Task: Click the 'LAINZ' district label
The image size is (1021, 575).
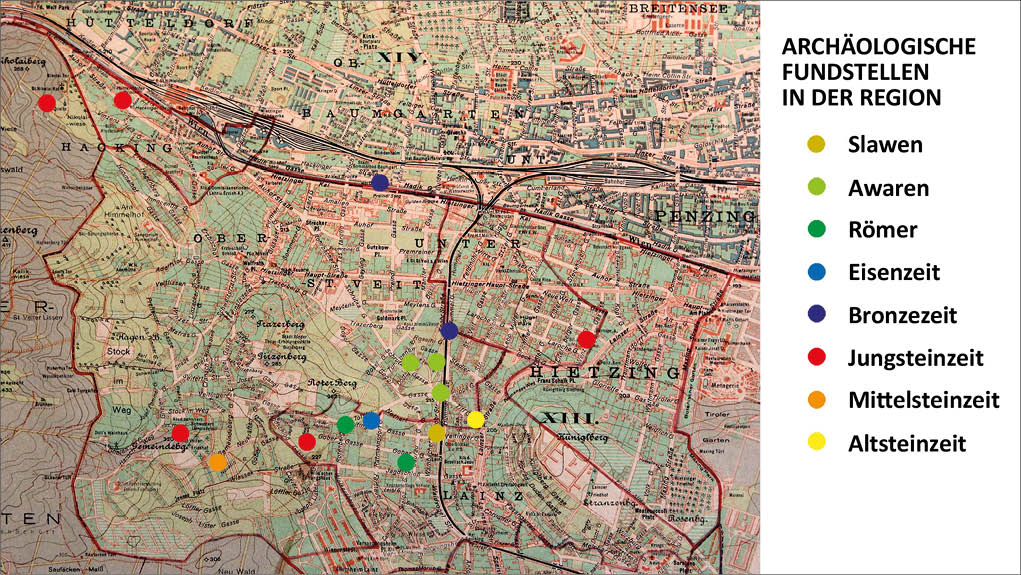Action: (483, 496)
